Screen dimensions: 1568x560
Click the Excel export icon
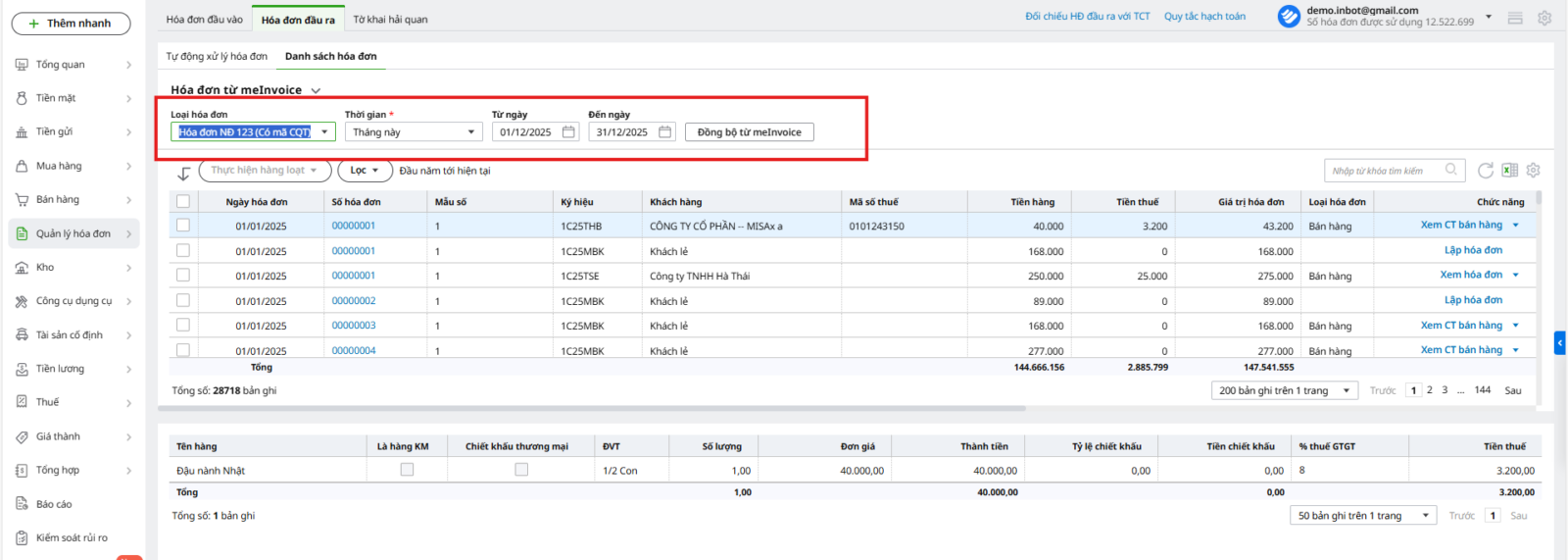[1509, 171]
